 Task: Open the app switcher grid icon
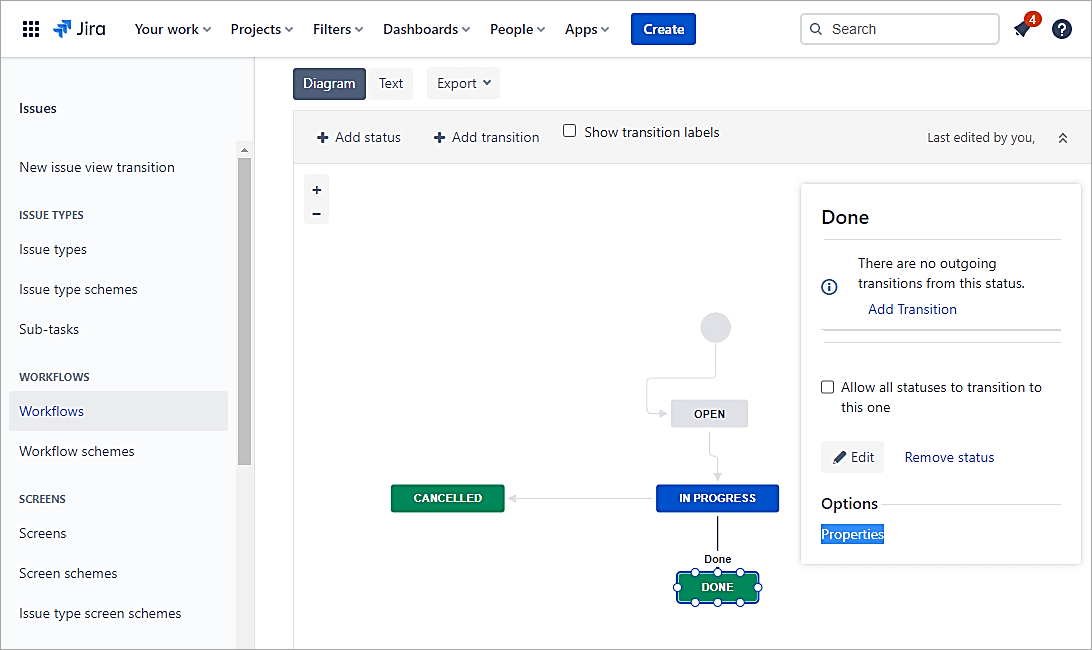tap(31, 29)
